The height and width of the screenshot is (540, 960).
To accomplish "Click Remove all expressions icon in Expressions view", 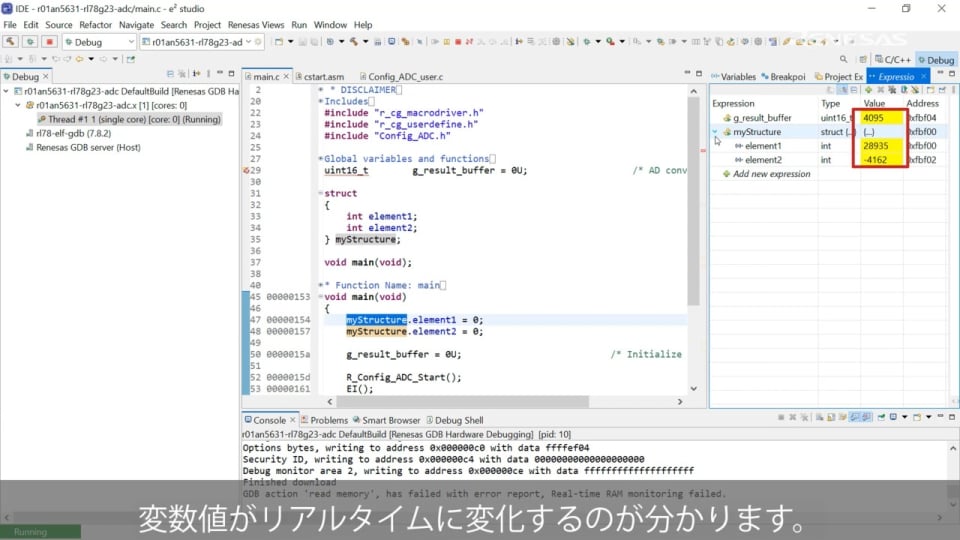I will (x=893, y=91).
